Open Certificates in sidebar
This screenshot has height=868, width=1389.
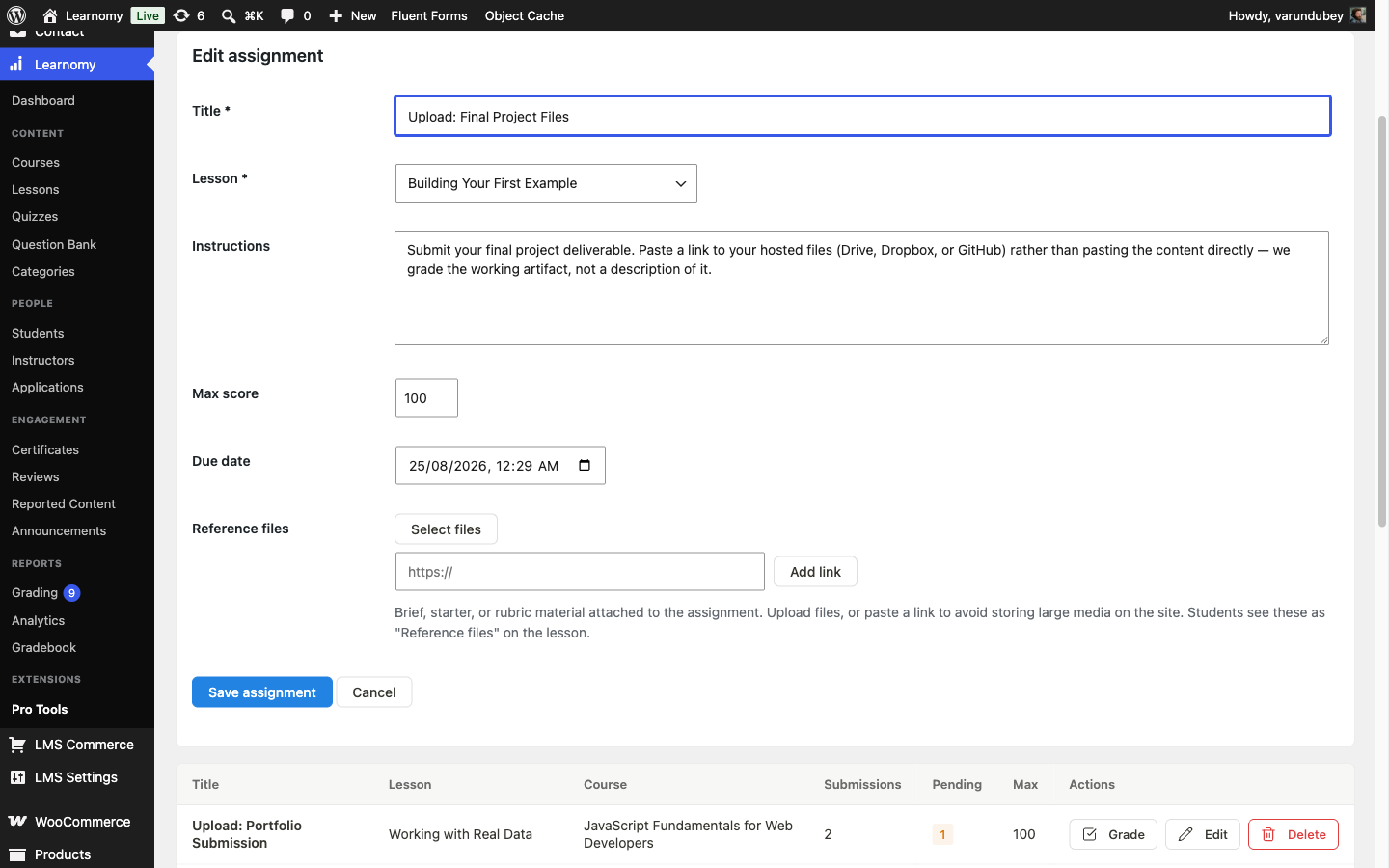coord(45,449)
